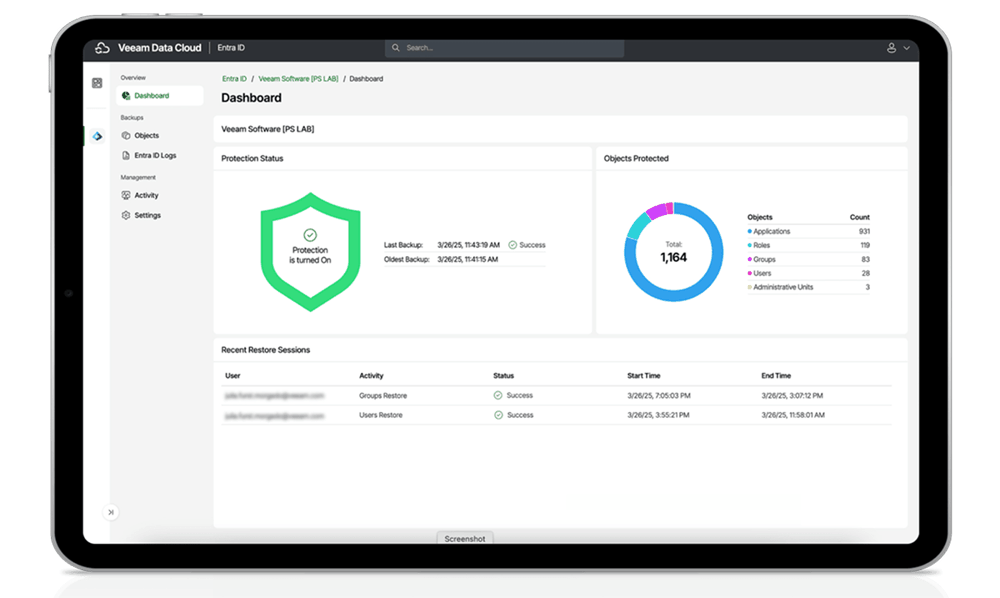Click the Users legend color dot
The width and height of the screenshot is (1000, 598).
(x=749, y=273)
